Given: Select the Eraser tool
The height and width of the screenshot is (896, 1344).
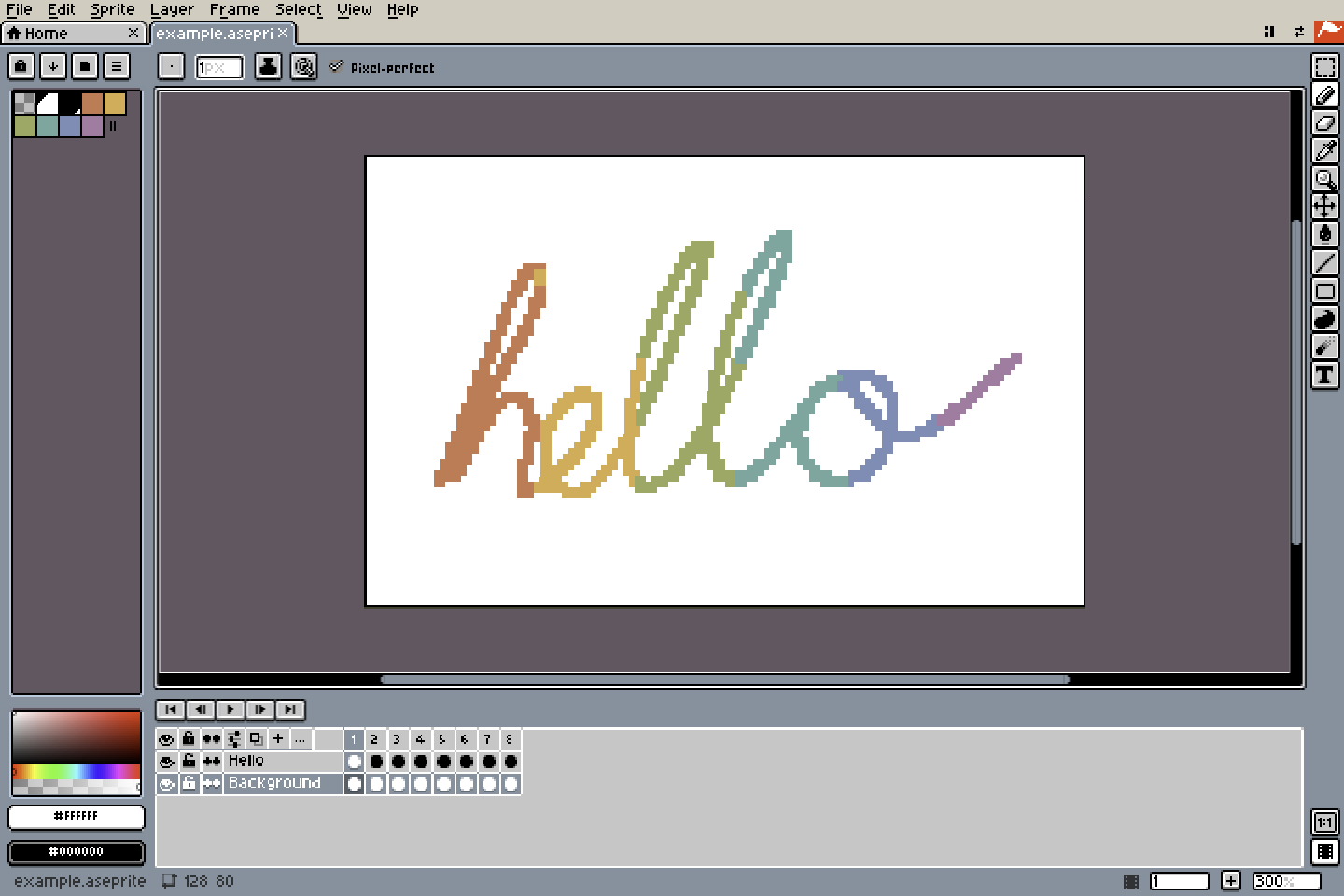Looking at the screenshot, I should (1324, 123).
